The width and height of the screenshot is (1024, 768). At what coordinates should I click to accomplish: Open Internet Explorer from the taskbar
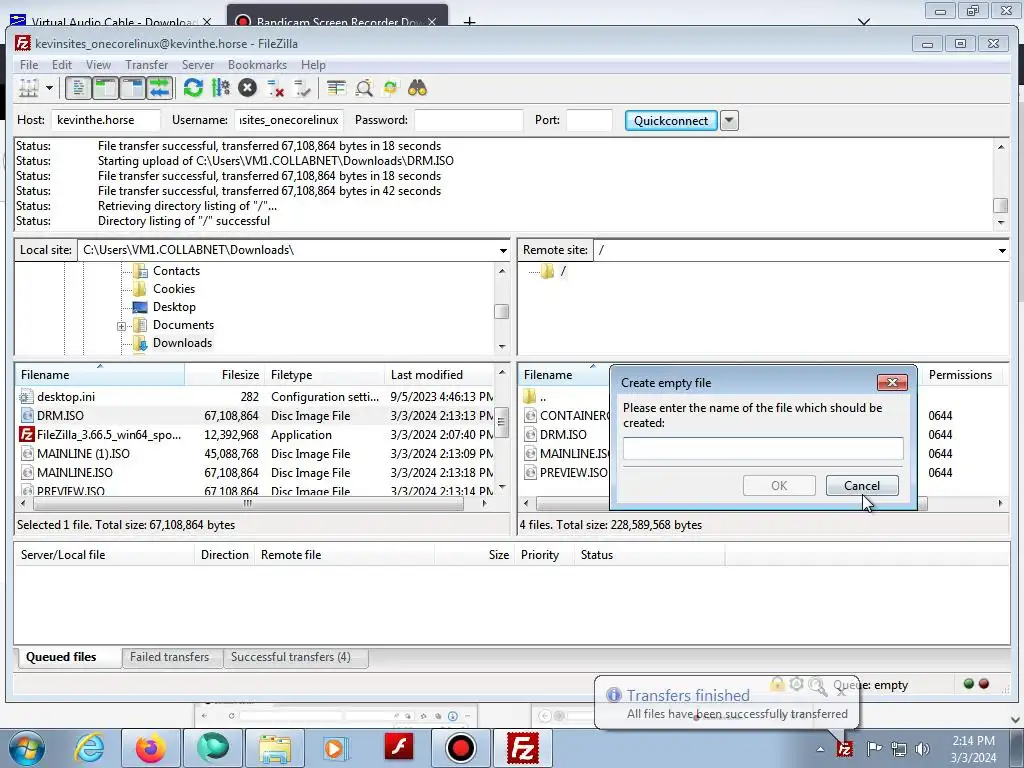[89, 748]
